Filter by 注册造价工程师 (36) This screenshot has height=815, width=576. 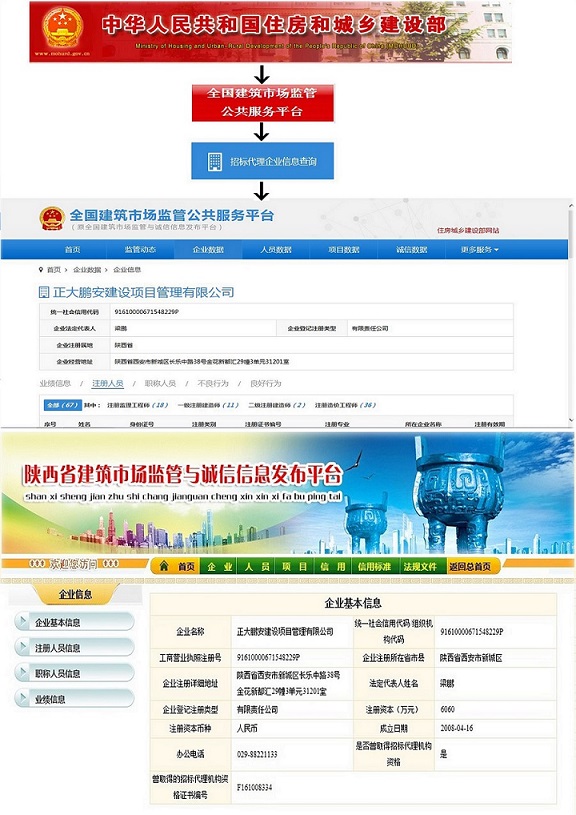[x=345, y=405]
